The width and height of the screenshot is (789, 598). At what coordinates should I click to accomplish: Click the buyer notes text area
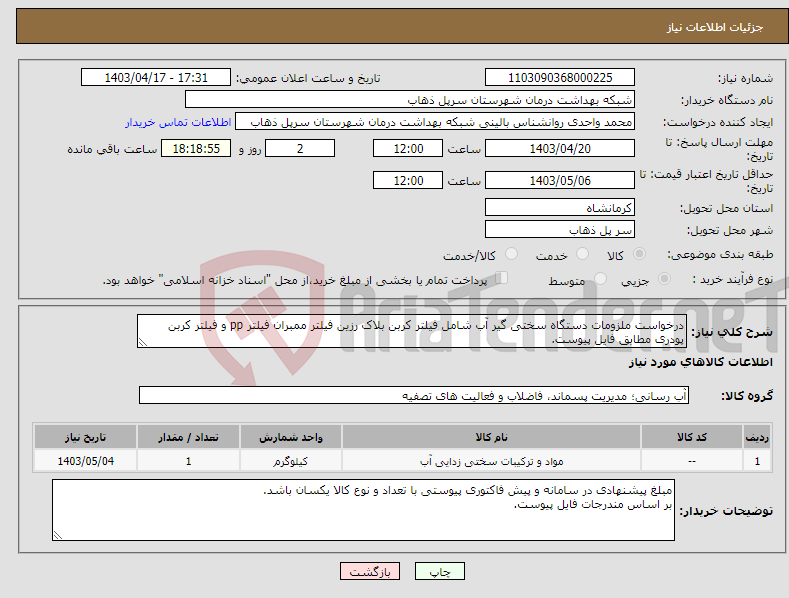(363, 510)
